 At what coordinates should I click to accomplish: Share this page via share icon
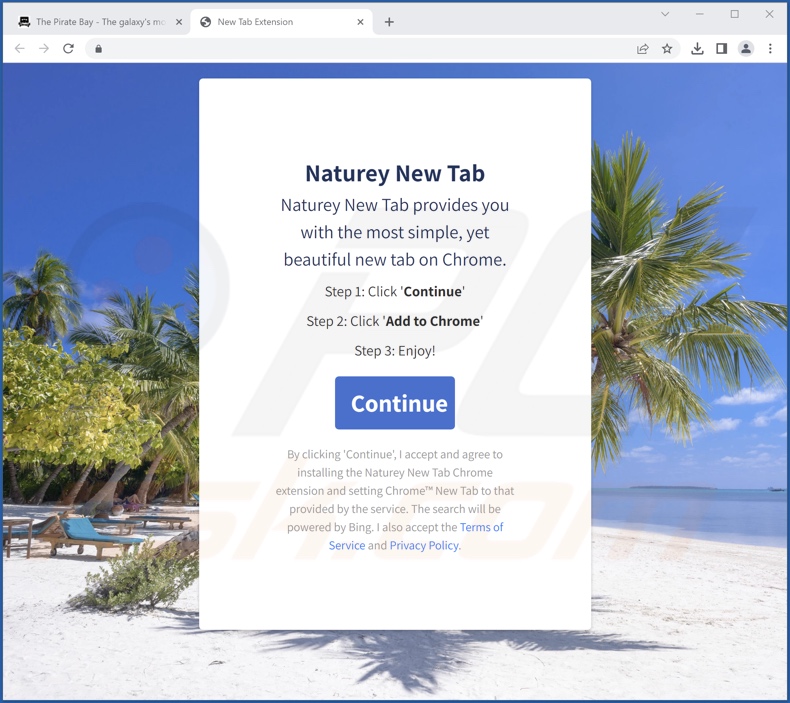point(642,49)
